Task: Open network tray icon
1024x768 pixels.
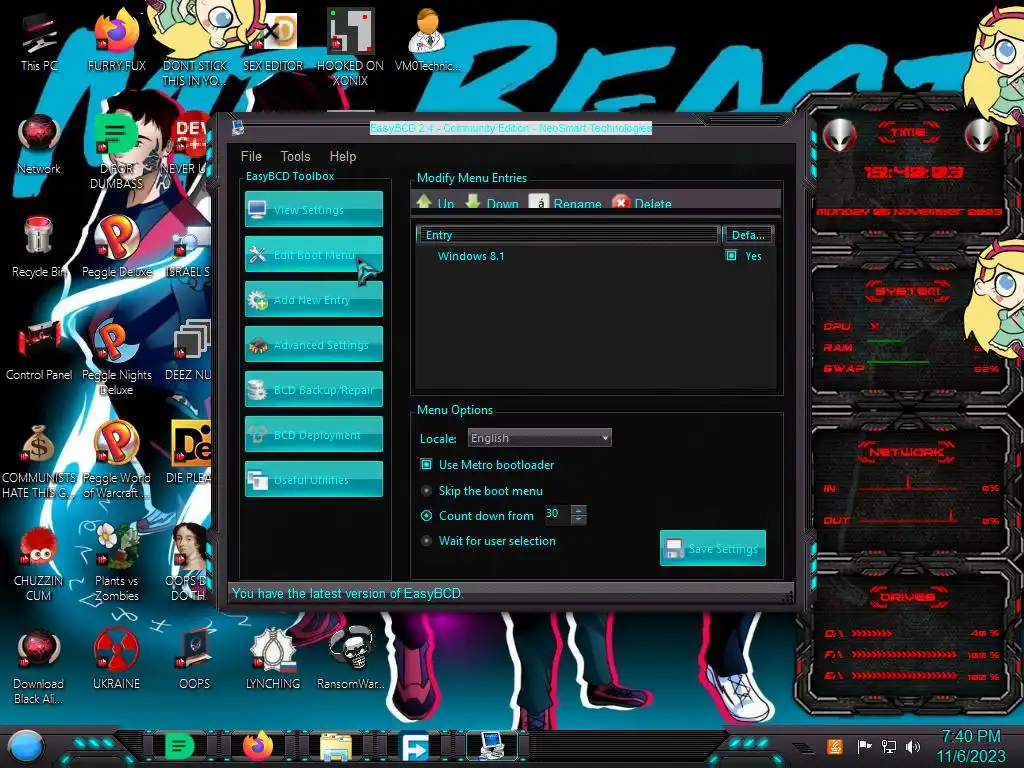Action: pos(889,746)
